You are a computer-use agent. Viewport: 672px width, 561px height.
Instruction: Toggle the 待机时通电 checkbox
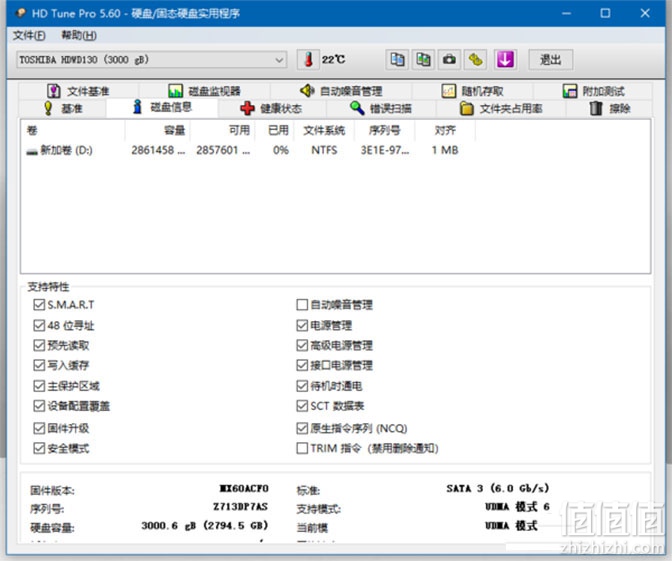pyautogui.click(x=302, y=386)
